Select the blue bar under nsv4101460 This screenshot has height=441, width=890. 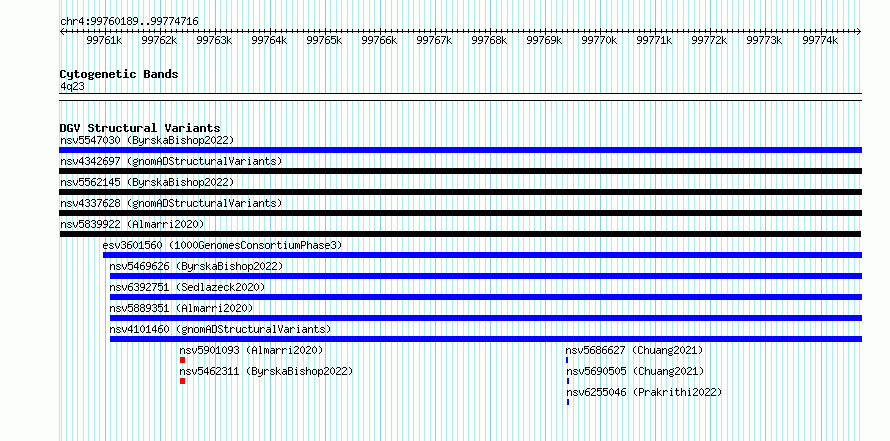click(x=486, y=339)
